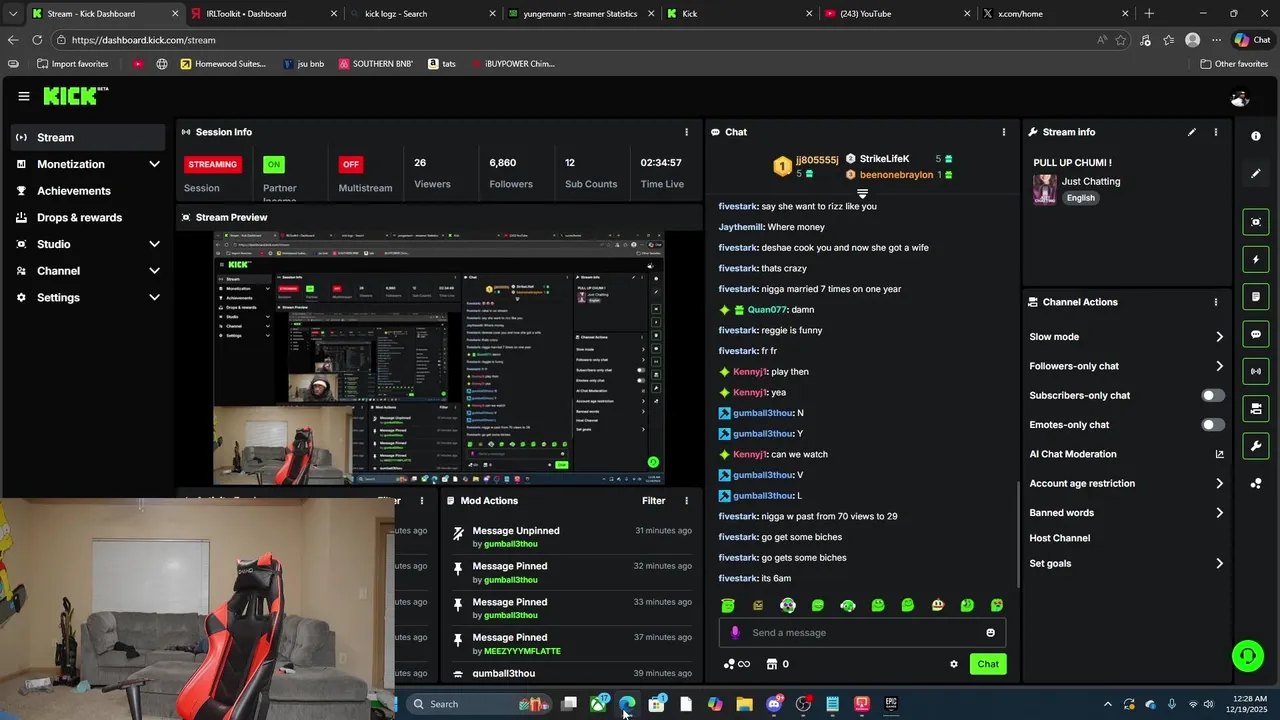This screenshot has width=1280, height=720.
Task: Expand Followers-only chat options
Action: click(1219, 366)
